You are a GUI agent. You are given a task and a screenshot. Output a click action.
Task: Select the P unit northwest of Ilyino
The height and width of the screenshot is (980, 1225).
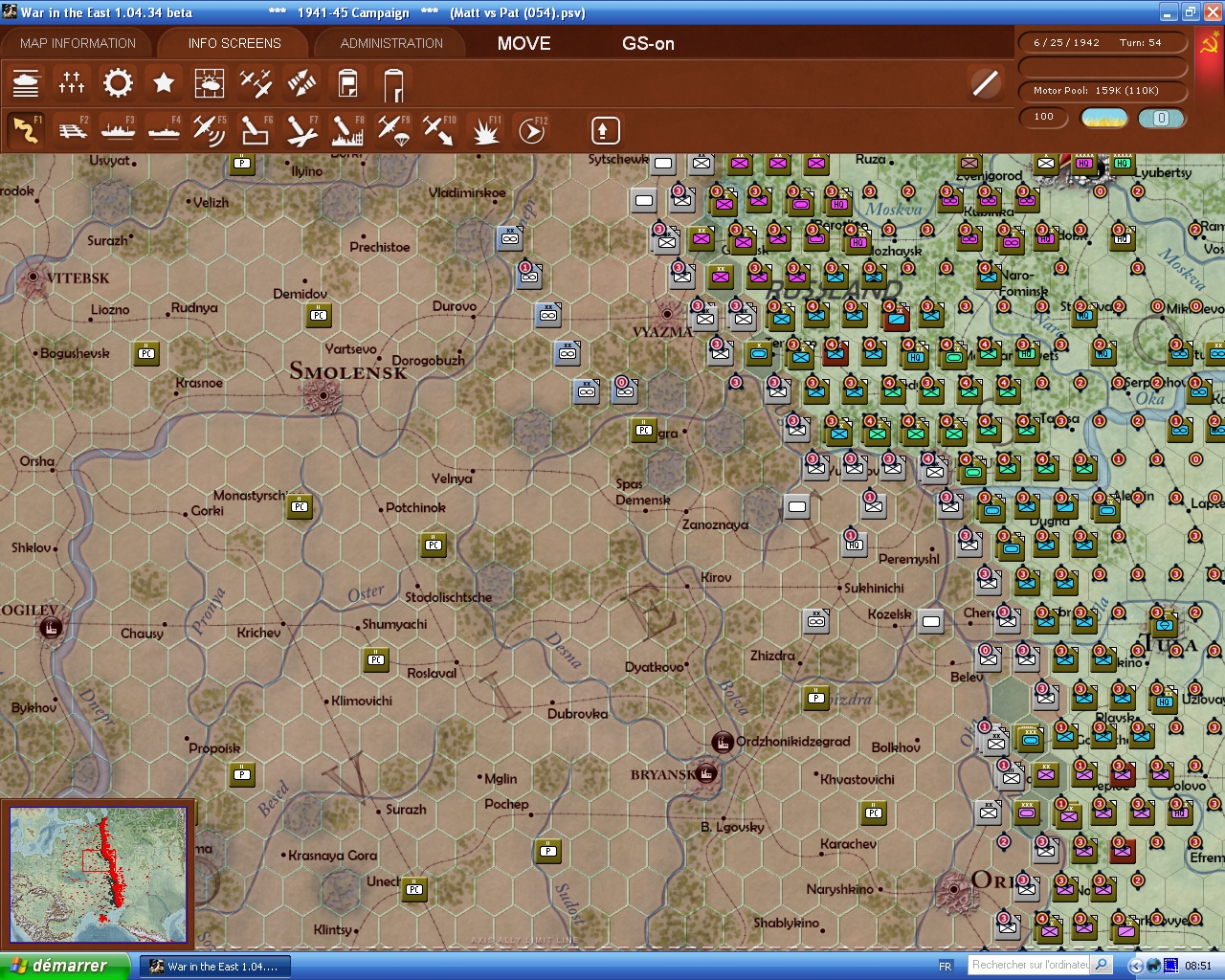tap(242, 164)
